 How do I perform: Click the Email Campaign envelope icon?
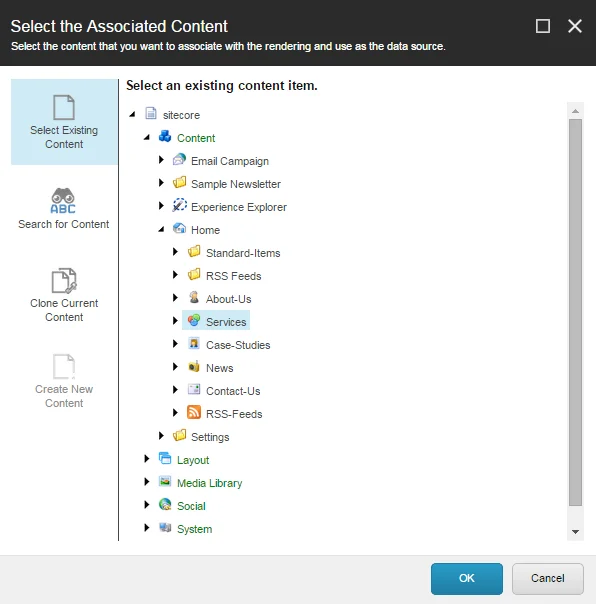pos(179,159)
